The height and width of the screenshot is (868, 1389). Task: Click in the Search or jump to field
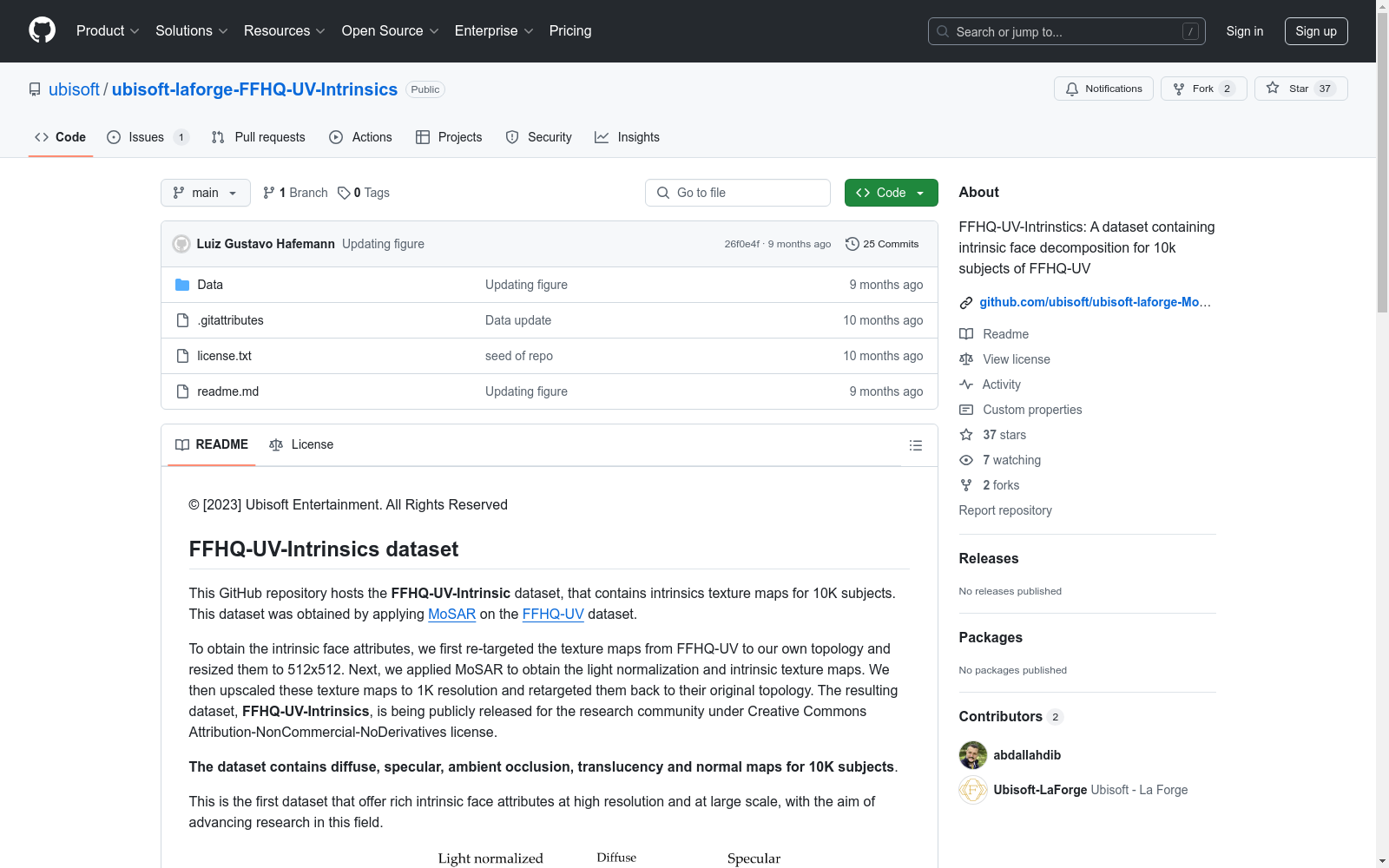tap(1067, 31)
